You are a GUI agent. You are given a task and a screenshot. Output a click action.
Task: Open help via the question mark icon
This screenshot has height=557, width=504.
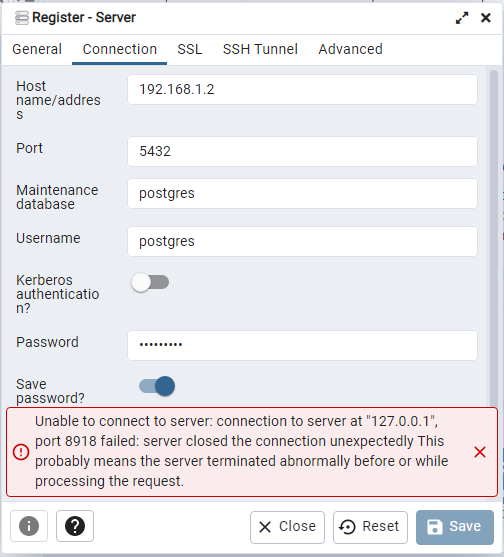[x=75, y=526]
